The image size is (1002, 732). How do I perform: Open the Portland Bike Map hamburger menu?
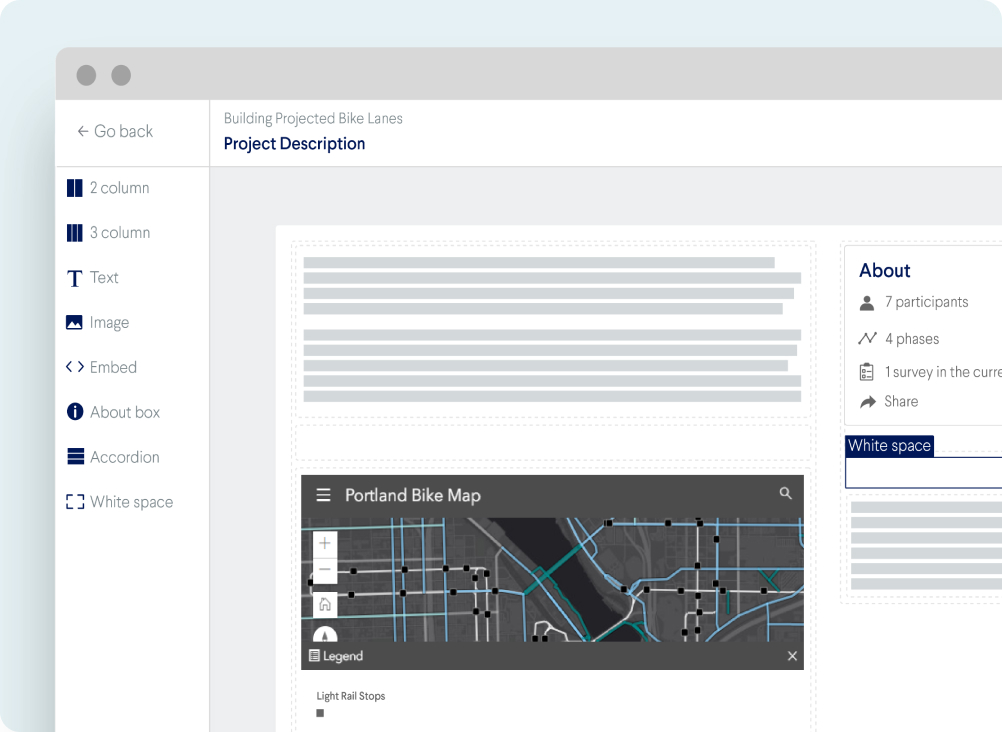point(323,495)
